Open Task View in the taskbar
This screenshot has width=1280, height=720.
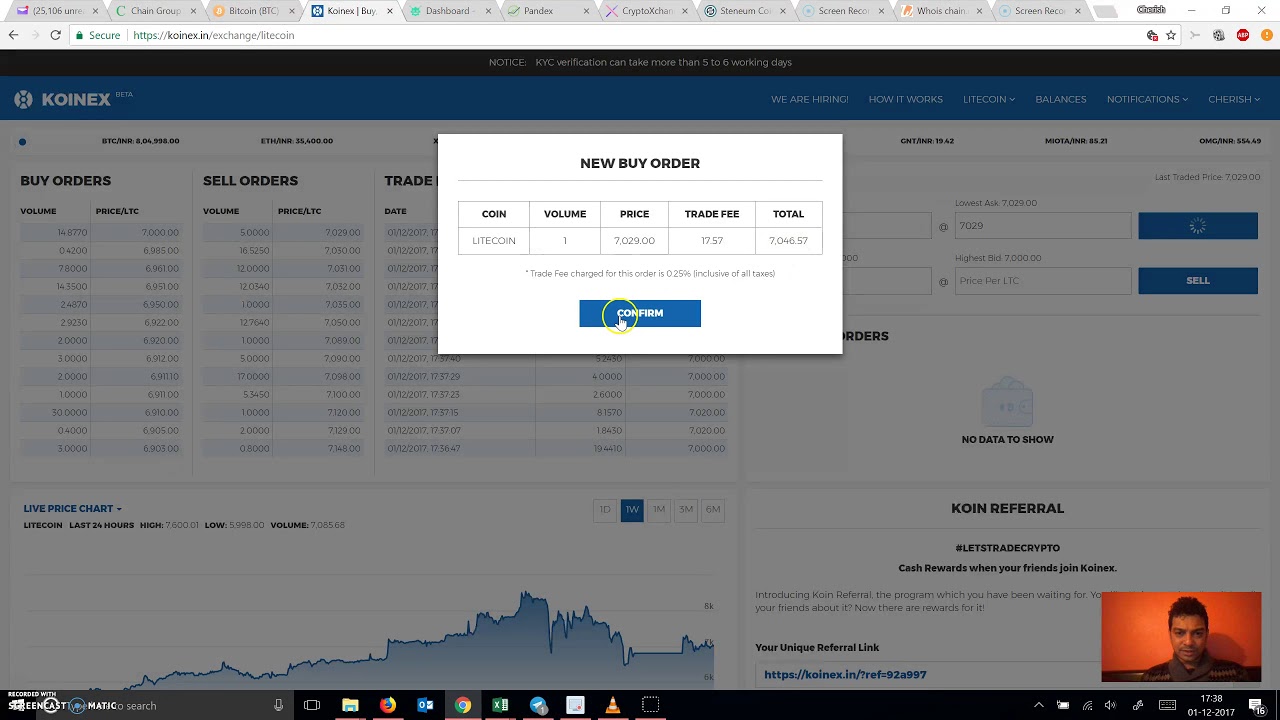tap(312, 706)
